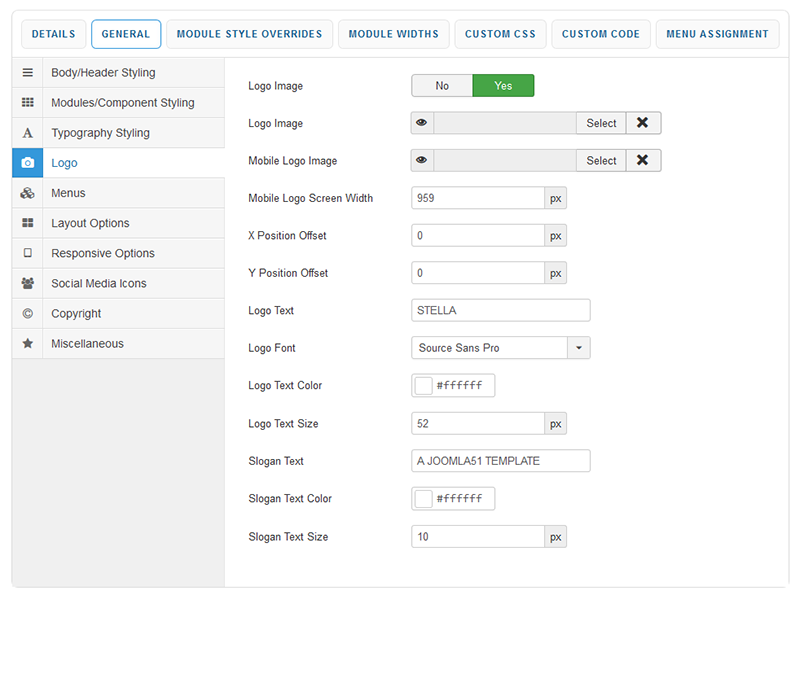Viewport: 800px width, 674px height.
Task: Switch to the Module Widths tab
Action: point(393,34)
